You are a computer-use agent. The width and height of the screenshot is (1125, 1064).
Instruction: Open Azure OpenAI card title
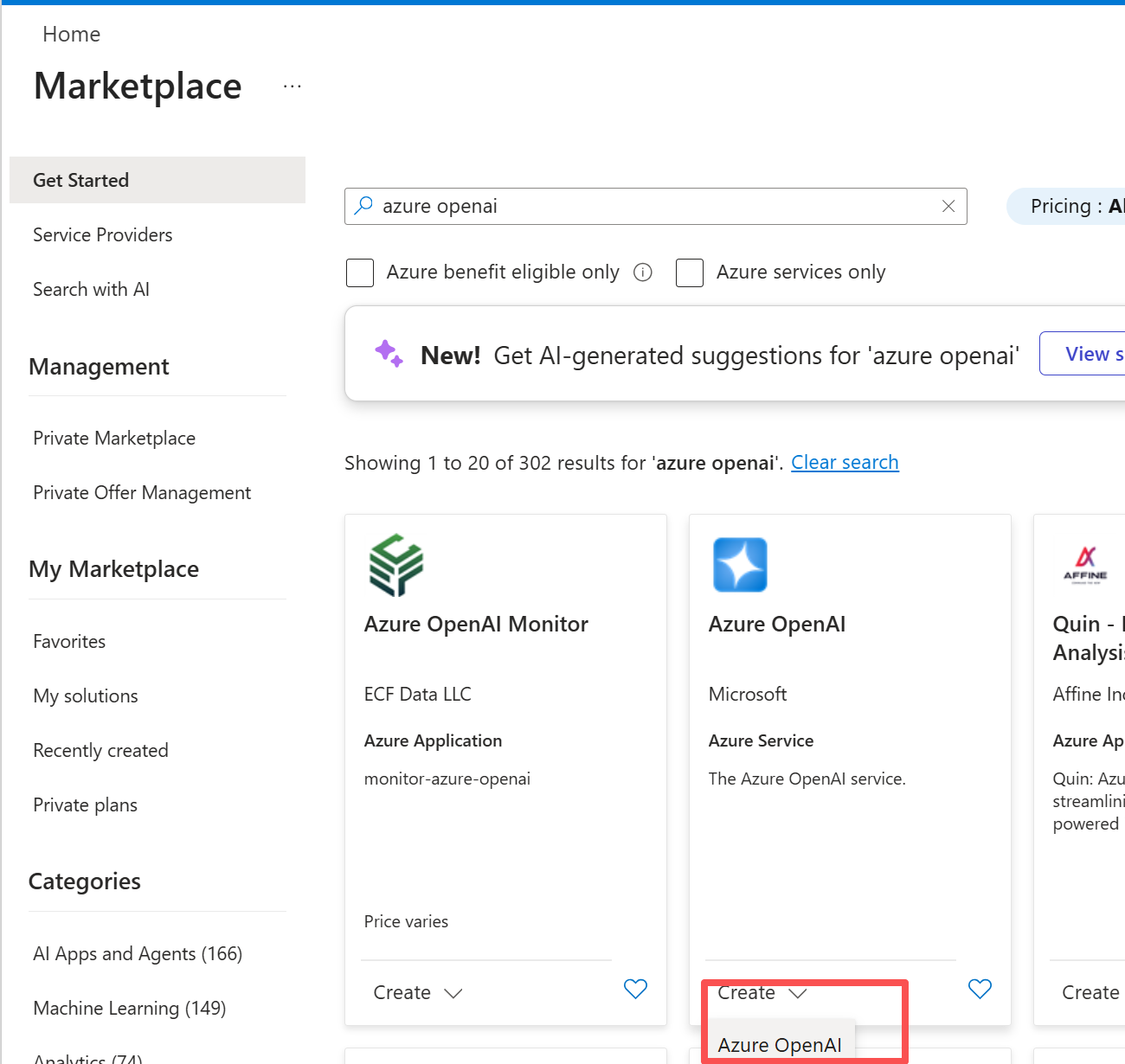(x=777, y=624)
